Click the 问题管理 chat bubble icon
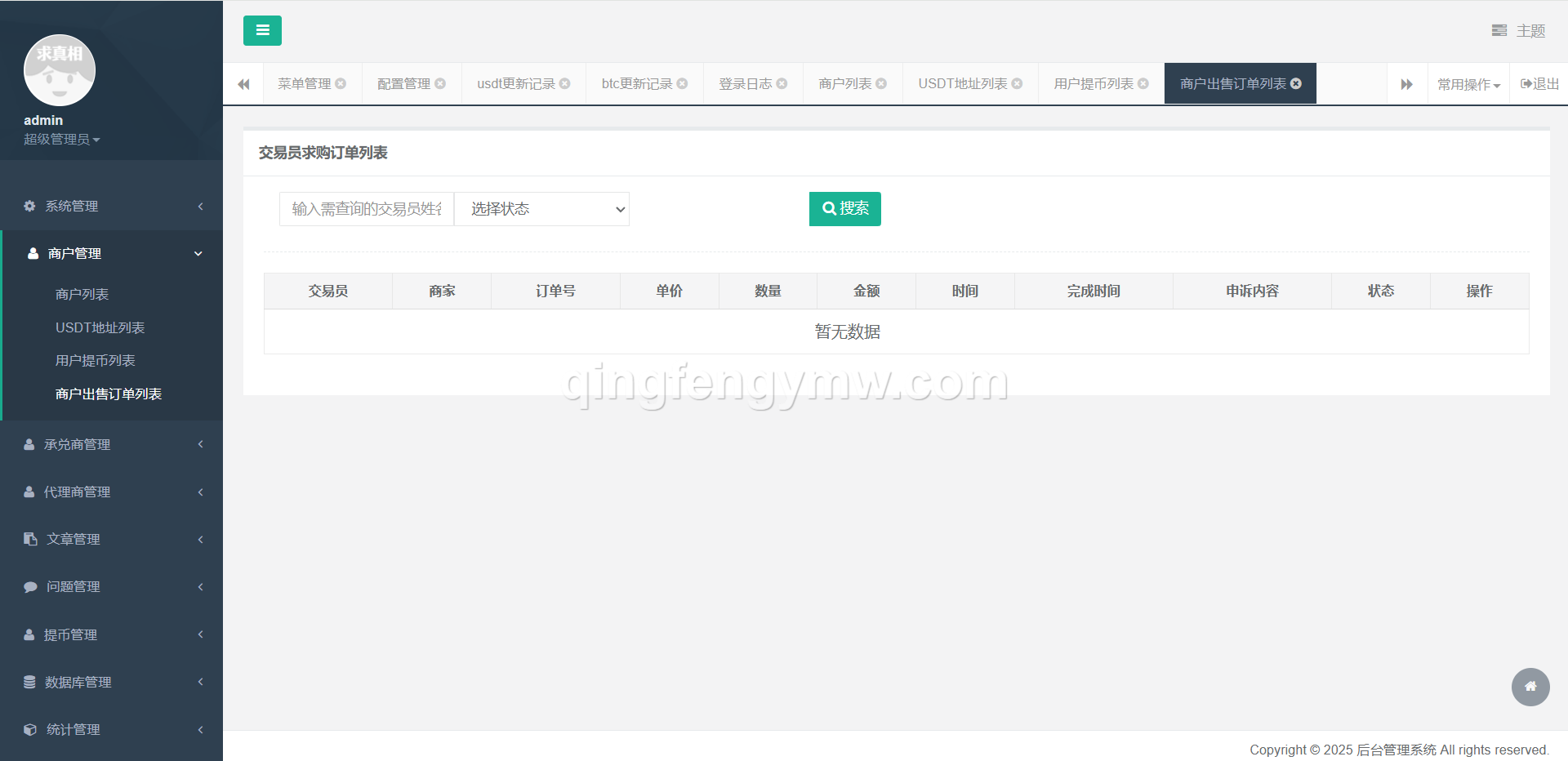Viewport: 1568px width, 761px height. [30, 586]
